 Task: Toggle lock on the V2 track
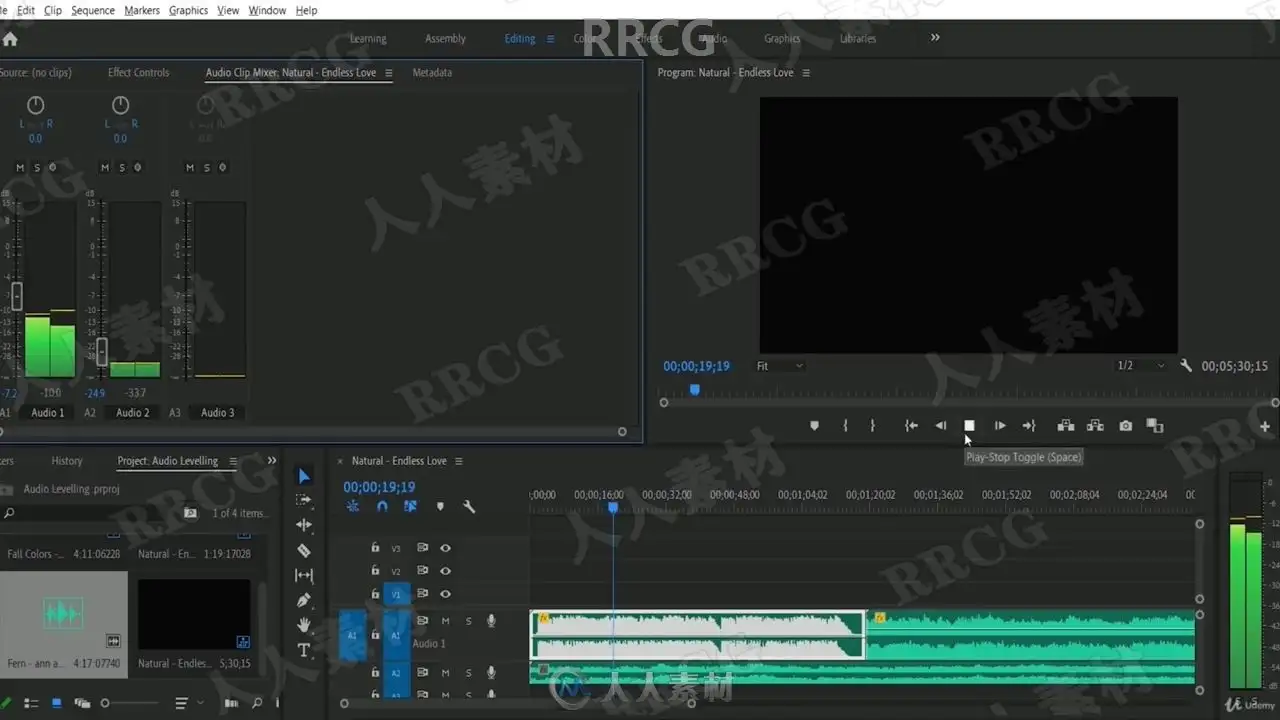(x=375, y=571)
